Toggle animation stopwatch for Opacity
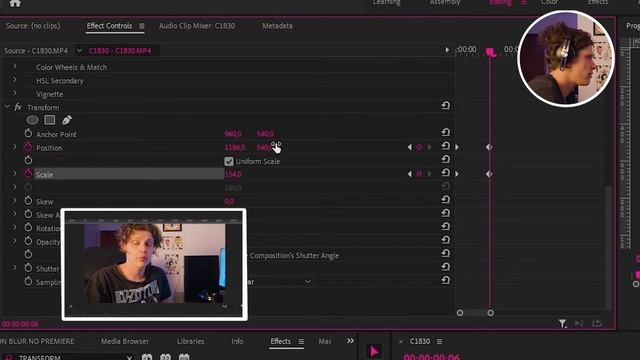 28,241
